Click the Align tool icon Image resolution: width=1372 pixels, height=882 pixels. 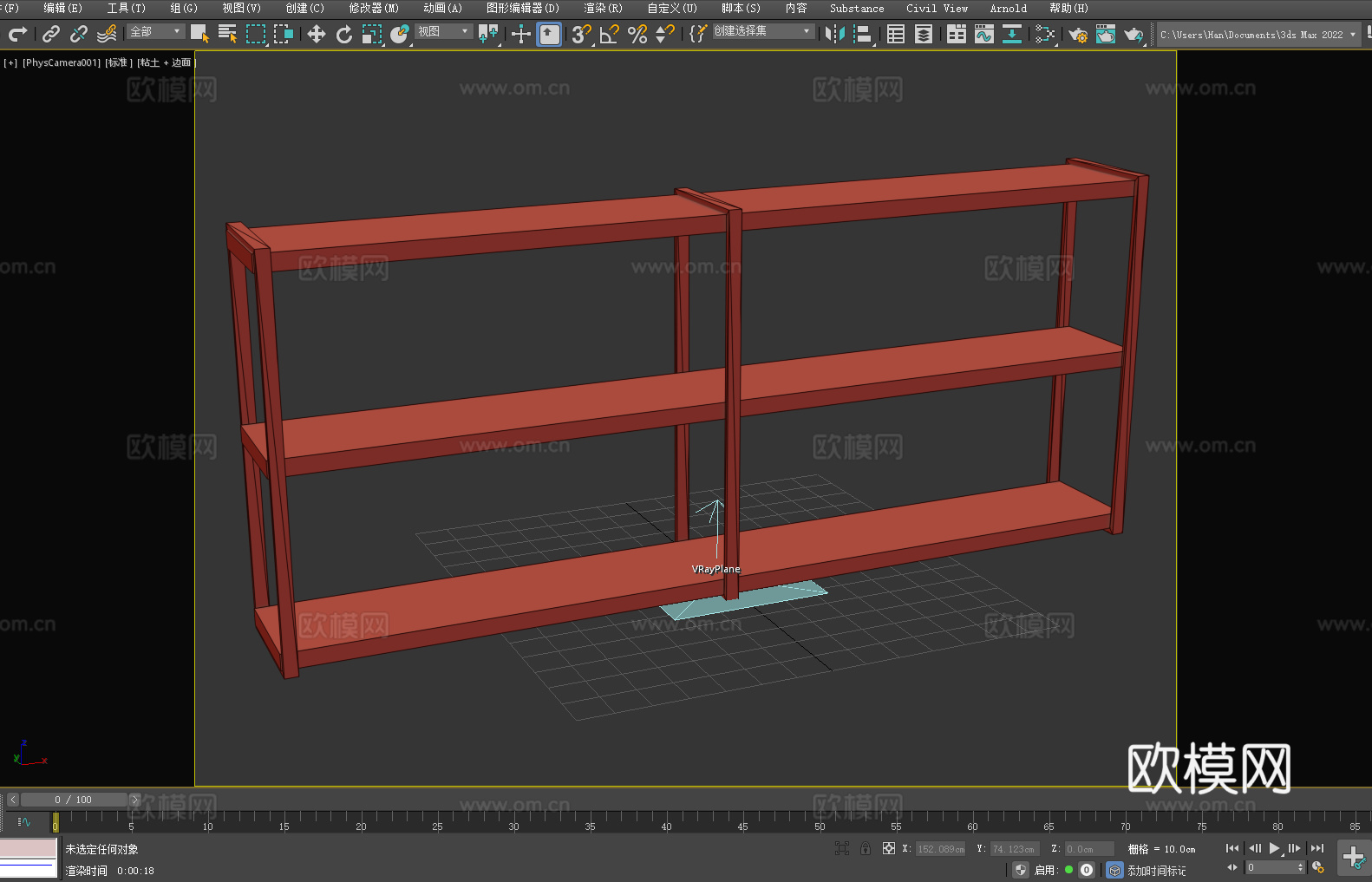coord(863,34)
